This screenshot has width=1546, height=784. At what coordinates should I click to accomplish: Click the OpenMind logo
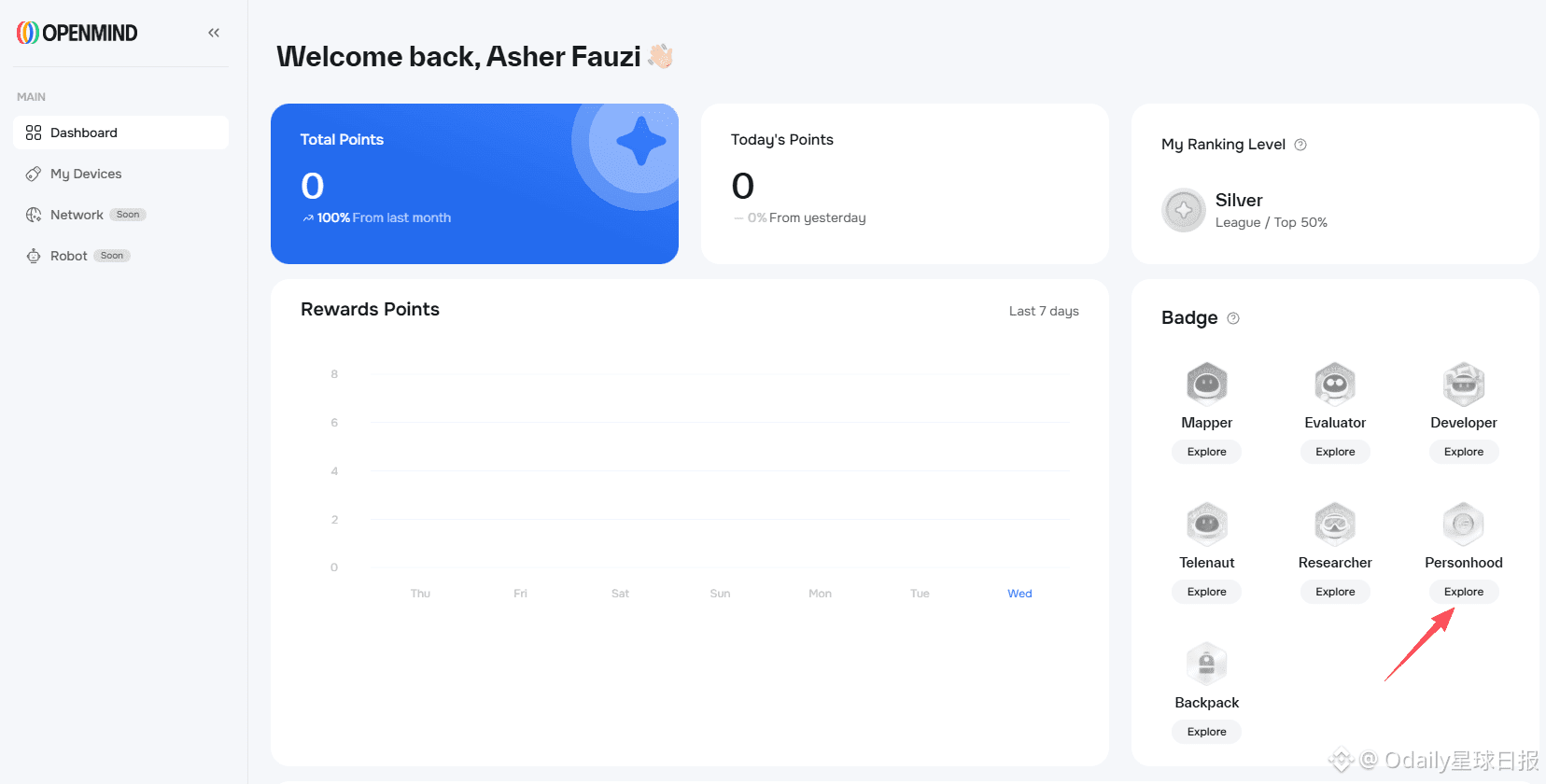point(77,33)
